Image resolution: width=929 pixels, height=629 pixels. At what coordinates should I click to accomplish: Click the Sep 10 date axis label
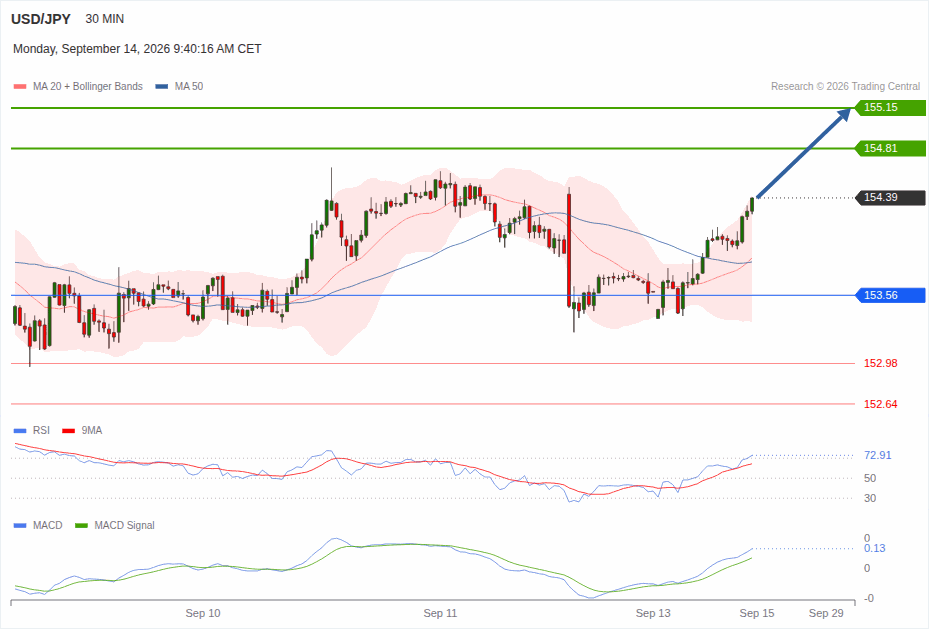point(203,613)
